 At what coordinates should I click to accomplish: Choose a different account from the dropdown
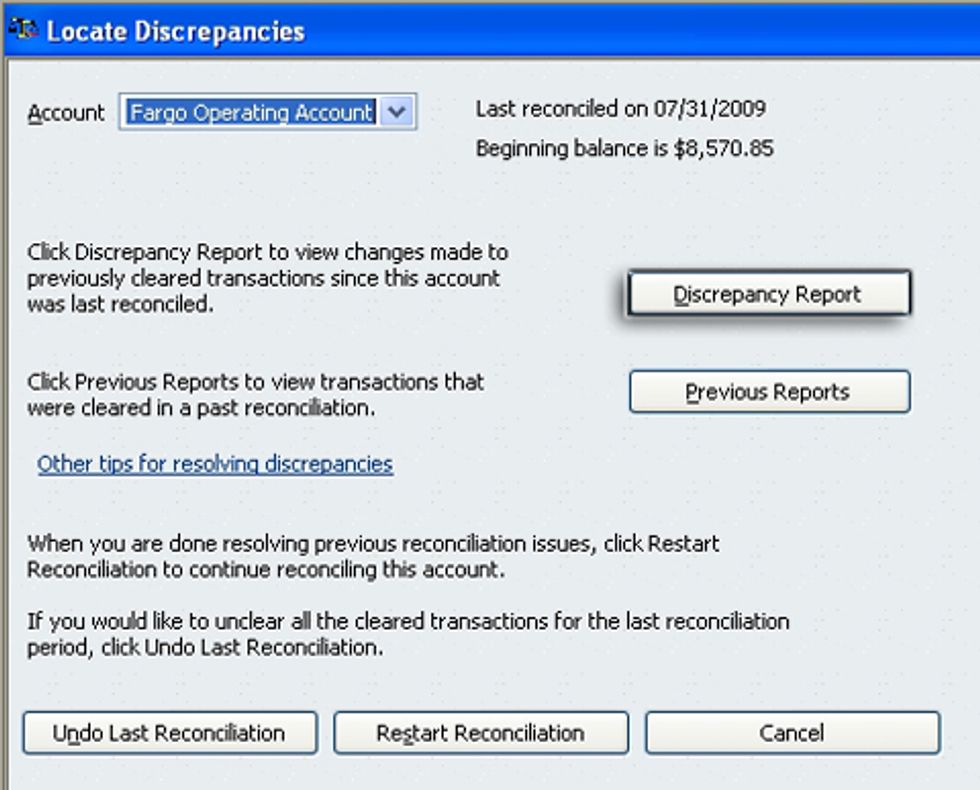point(397,112)
